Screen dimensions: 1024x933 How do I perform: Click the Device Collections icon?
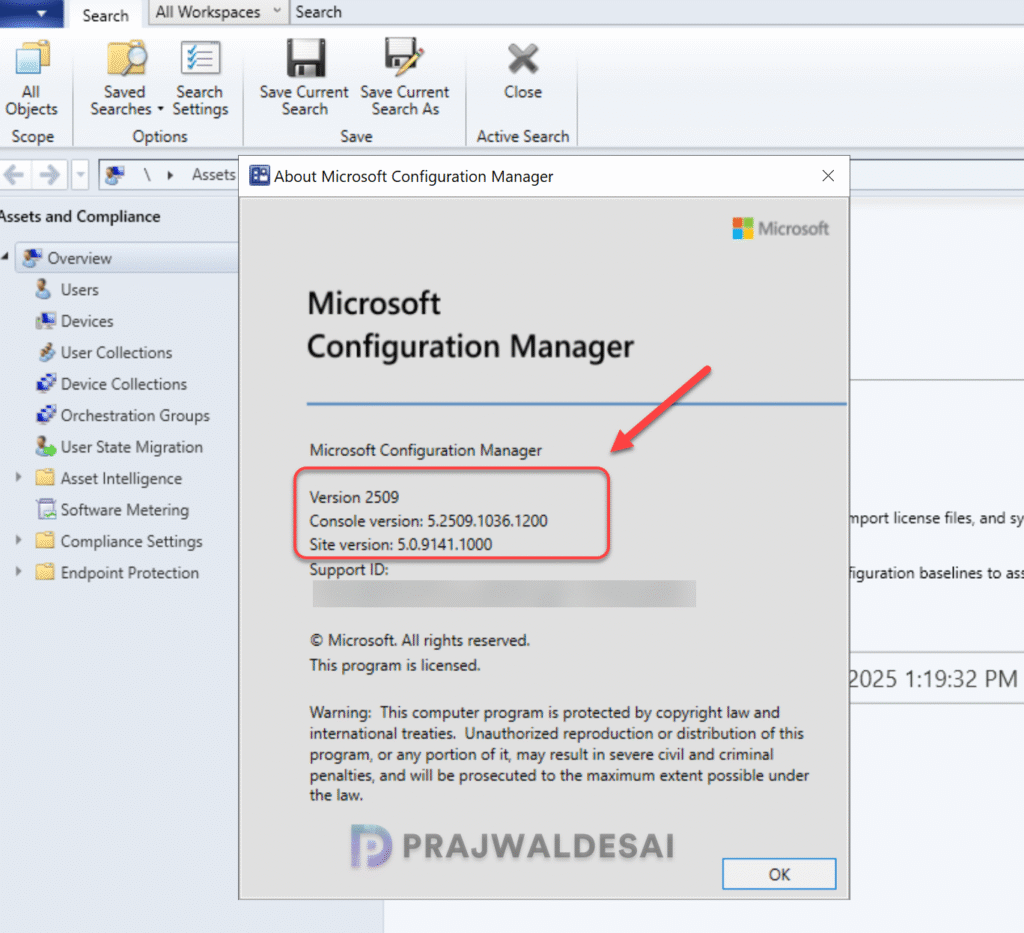46,383
